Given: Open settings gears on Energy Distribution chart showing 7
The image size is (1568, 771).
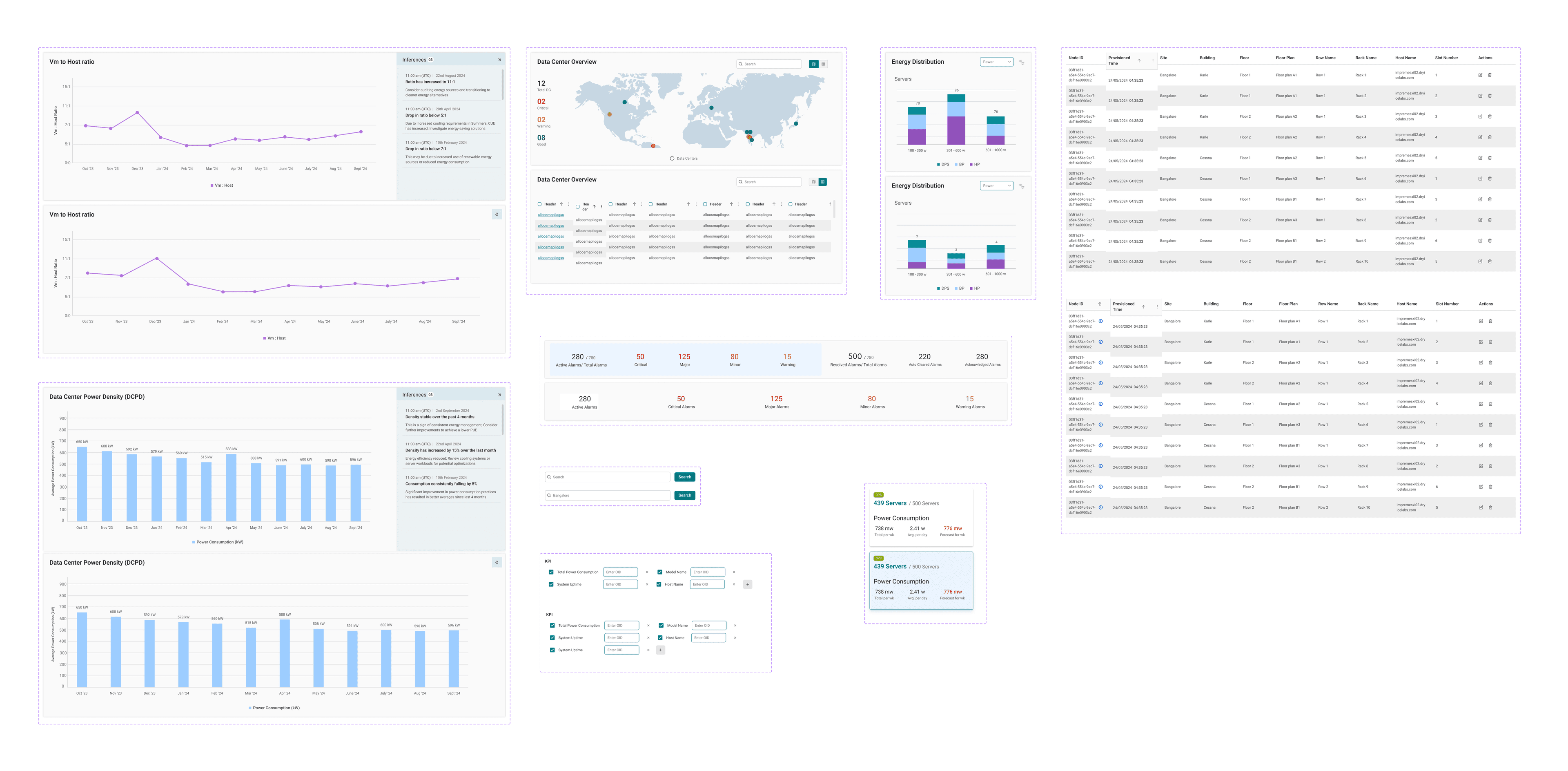Looking at the screenshot, I should pyautogui.click(x=1021, y=186).
